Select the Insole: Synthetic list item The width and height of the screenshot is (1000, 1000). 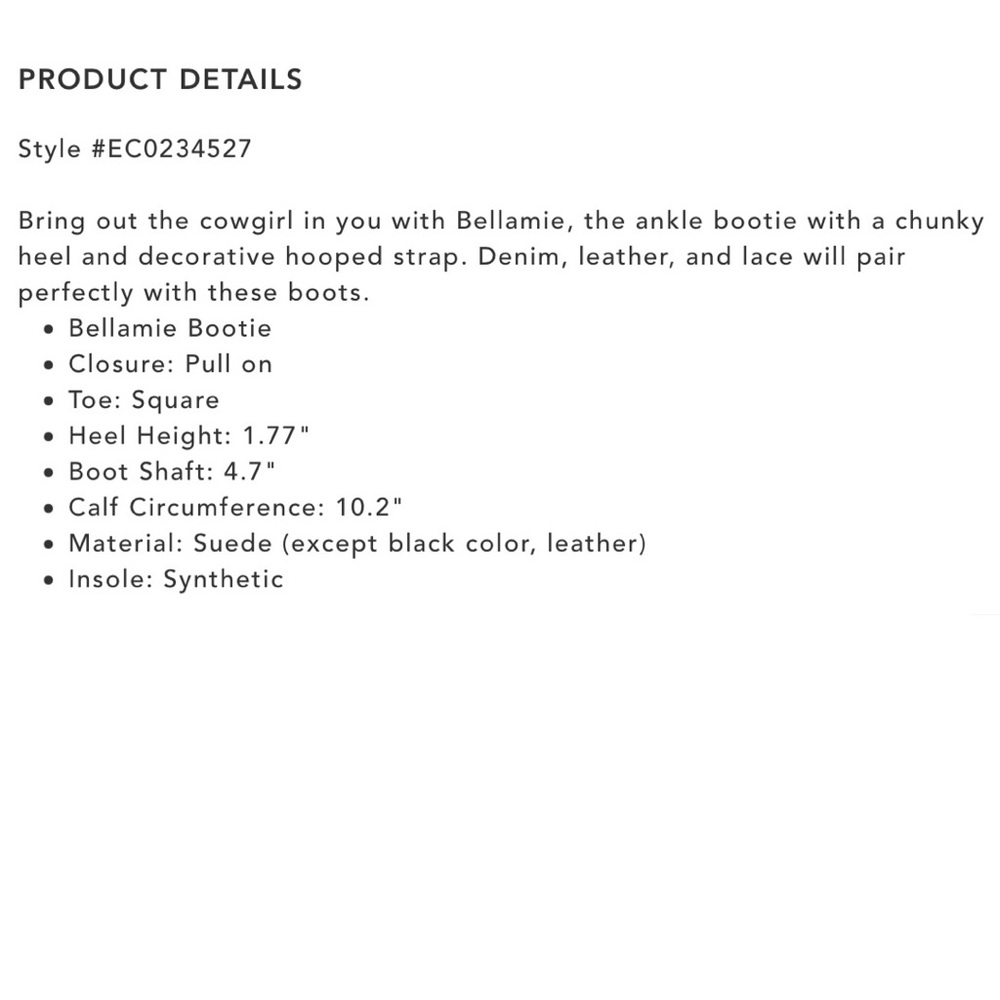tap(176, 579)
